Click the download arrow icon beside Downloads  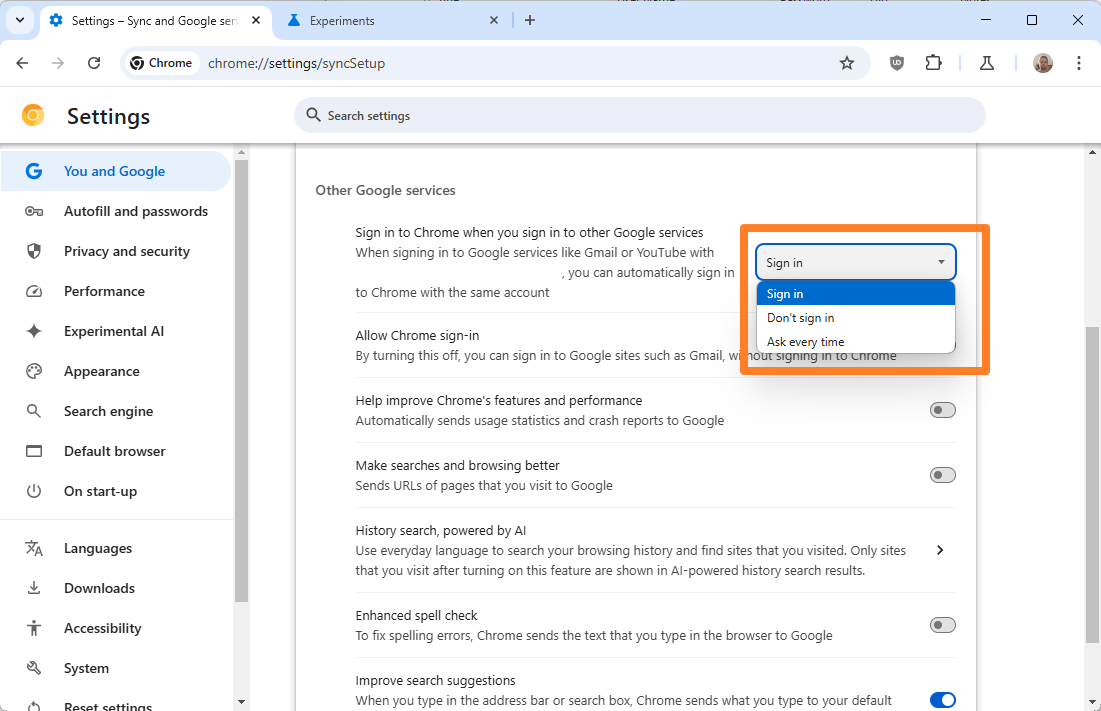pos(34,588)
